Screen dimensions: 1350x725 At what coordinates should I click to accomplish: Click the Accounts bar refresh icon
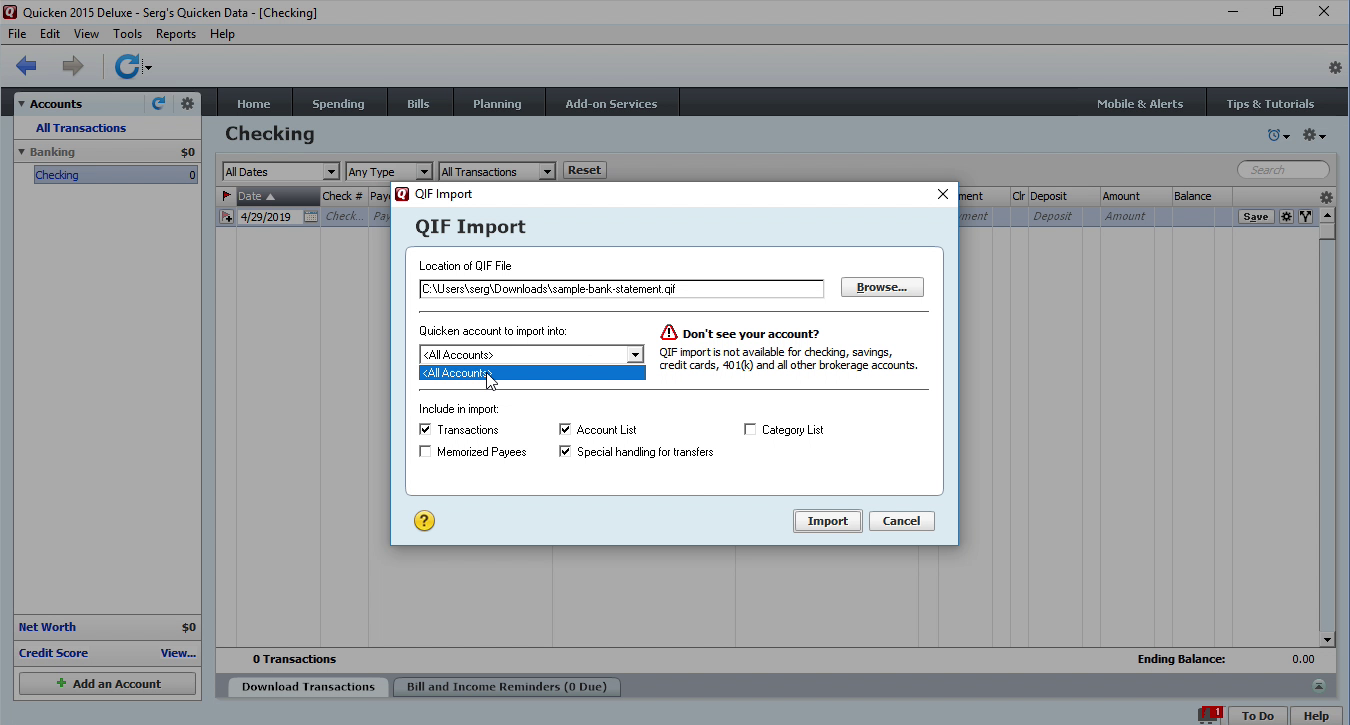tap(158, 103)
